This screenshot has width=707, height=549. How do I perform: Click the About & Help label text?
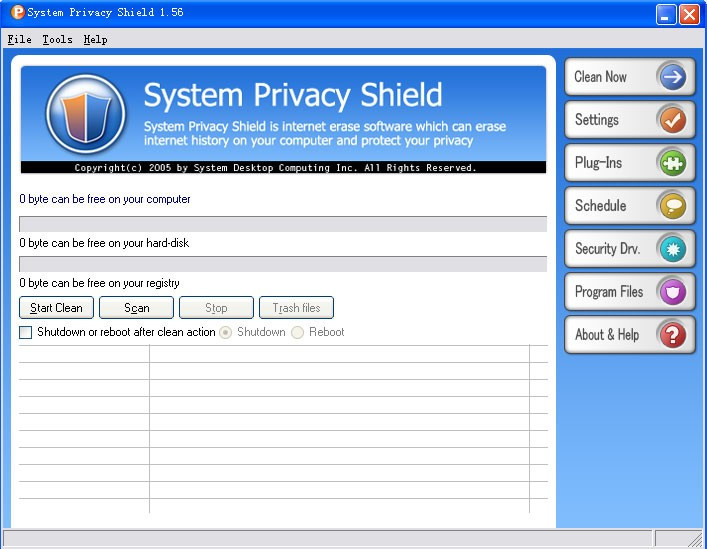[x=607, y=335]
